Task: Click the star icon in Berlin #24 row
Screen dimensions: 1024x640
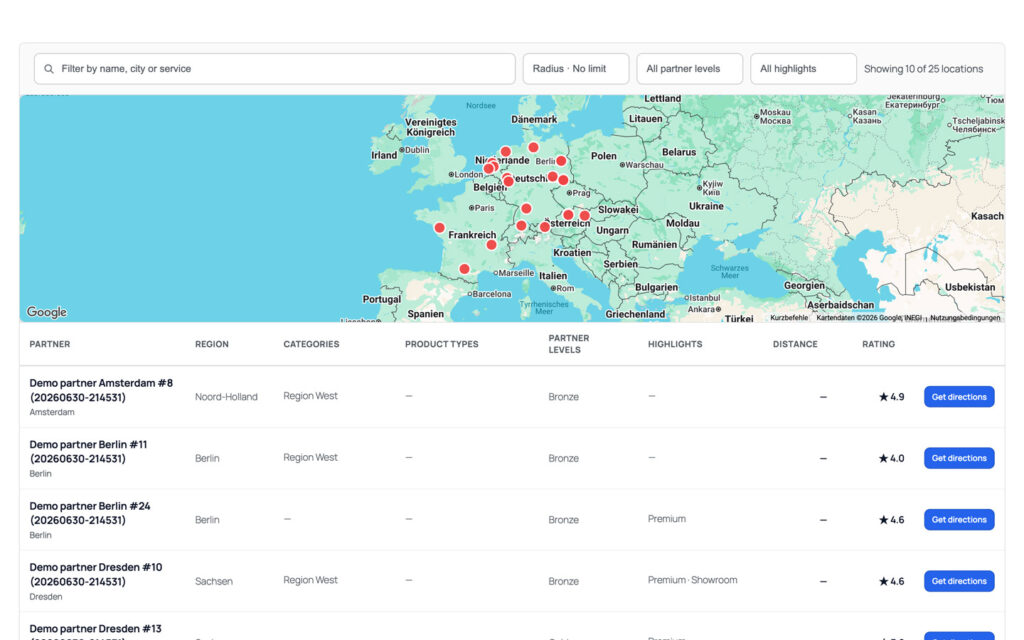Action: (884, 519)
